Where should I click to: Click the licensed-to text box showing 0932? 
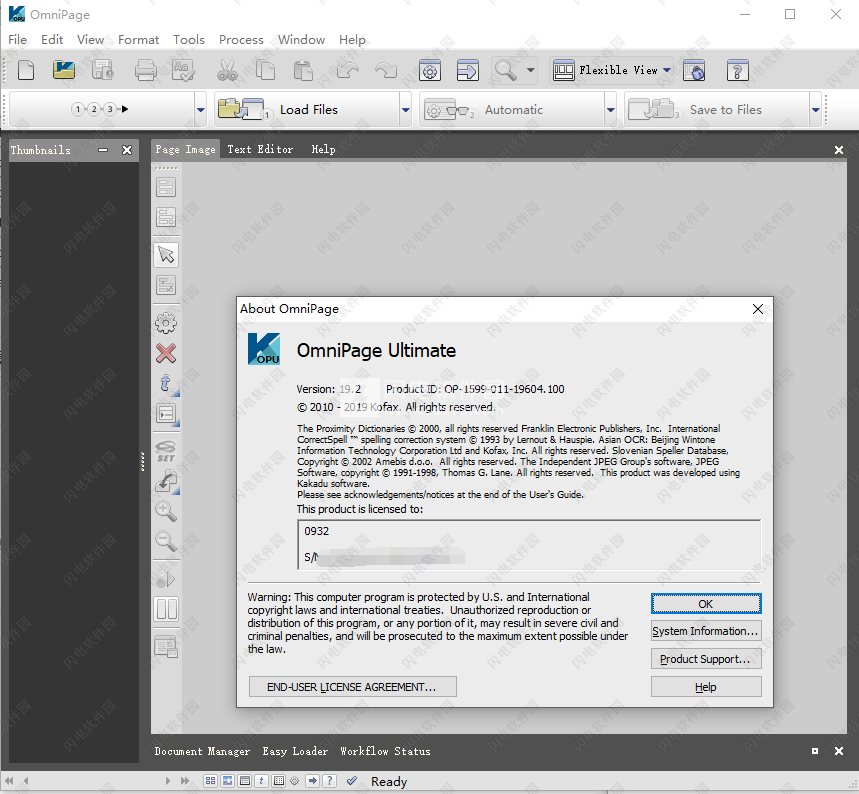(529, 545)
